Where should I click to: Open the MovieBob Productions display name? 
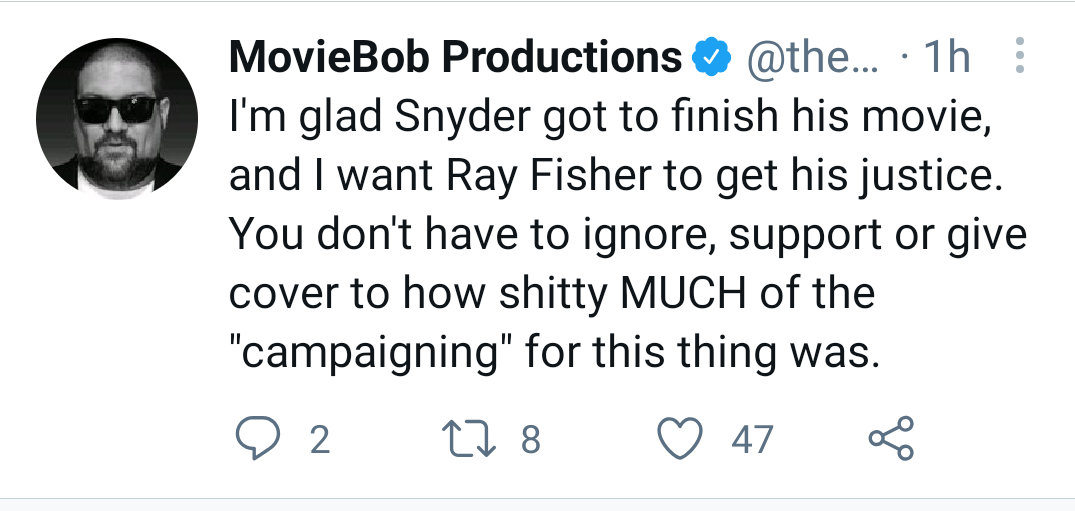tap(456, 58)
